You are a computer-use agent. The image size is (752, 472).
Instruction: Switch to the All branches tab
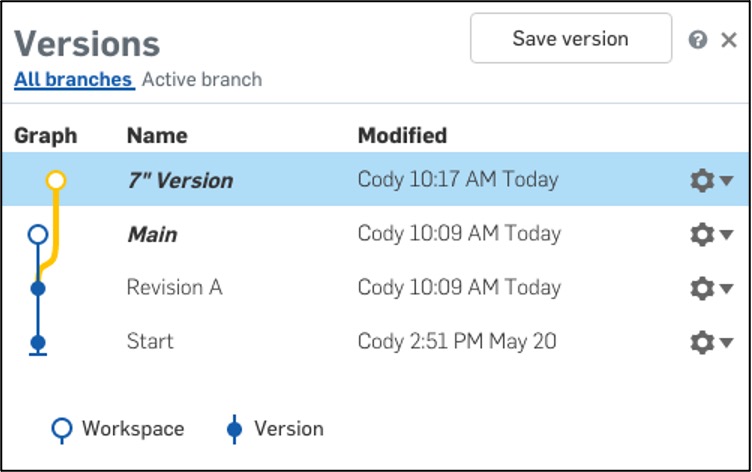(73, 79)
